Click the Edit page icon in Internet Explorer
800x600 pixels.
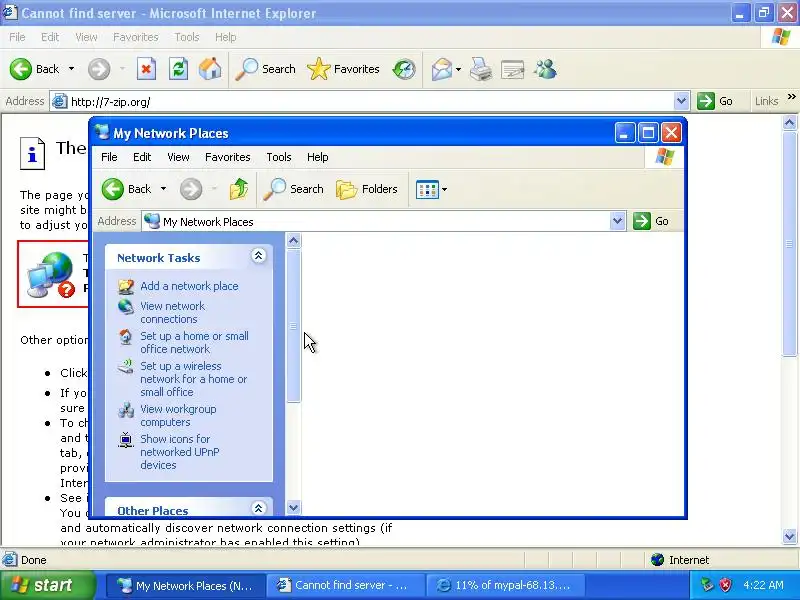pyautogui.click(x=512, y=69)
